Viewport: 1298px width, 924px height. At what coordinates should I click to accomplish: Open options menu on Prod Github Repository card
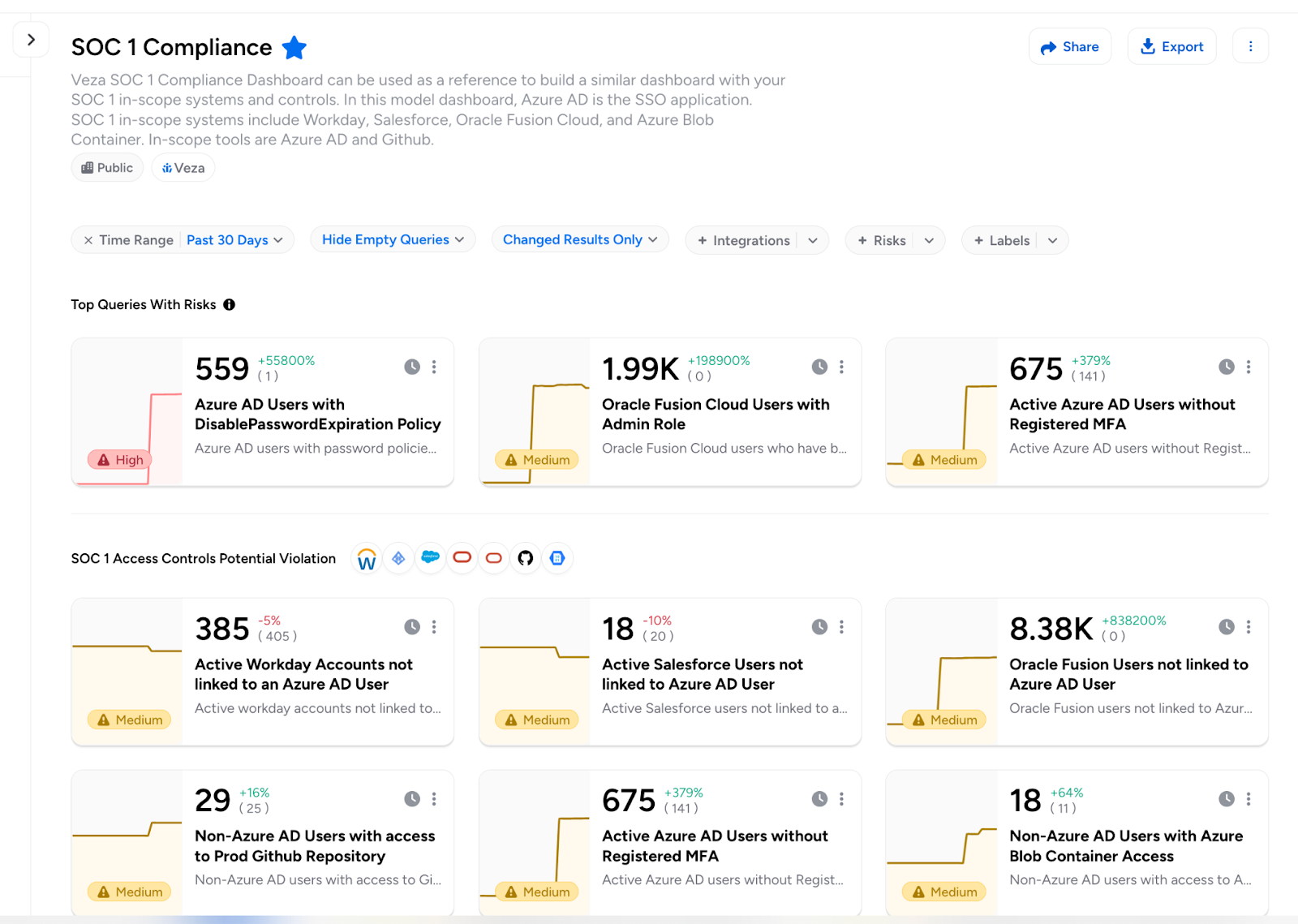(434, 799)
